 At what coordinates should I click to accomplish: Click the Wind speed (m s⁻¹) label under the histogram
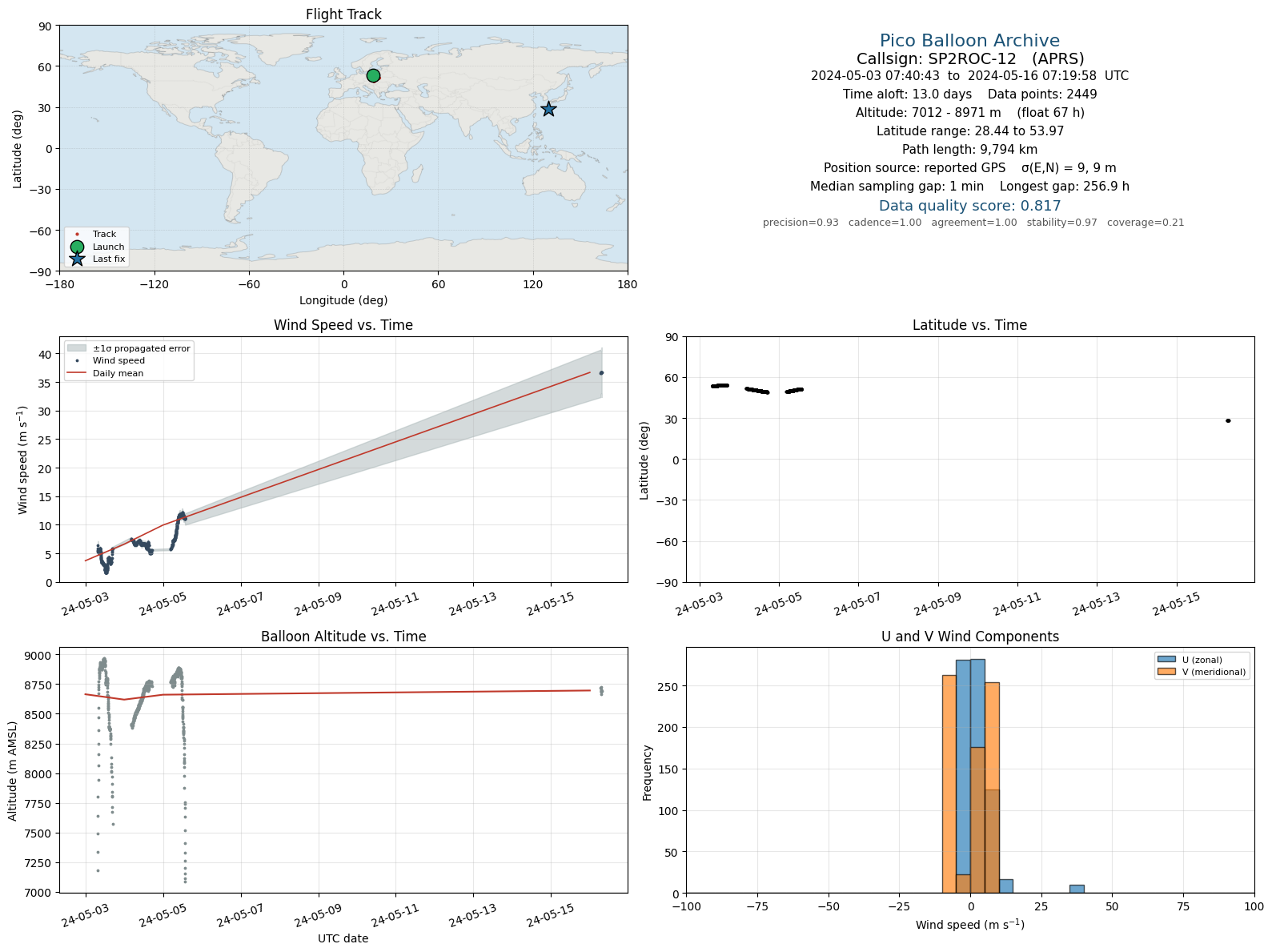(x=969, y=925)
